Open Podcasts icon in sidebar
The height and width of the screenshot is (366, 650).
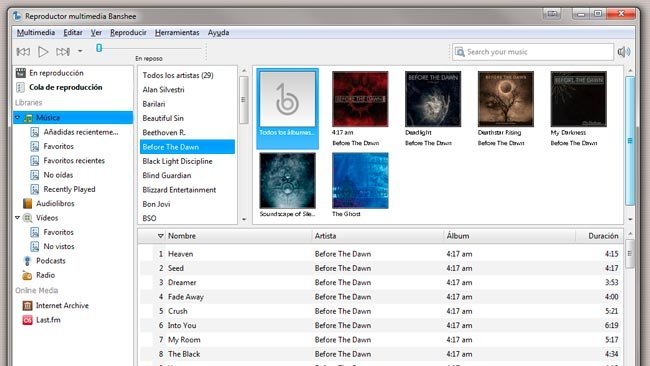click(x=27, y=261)
